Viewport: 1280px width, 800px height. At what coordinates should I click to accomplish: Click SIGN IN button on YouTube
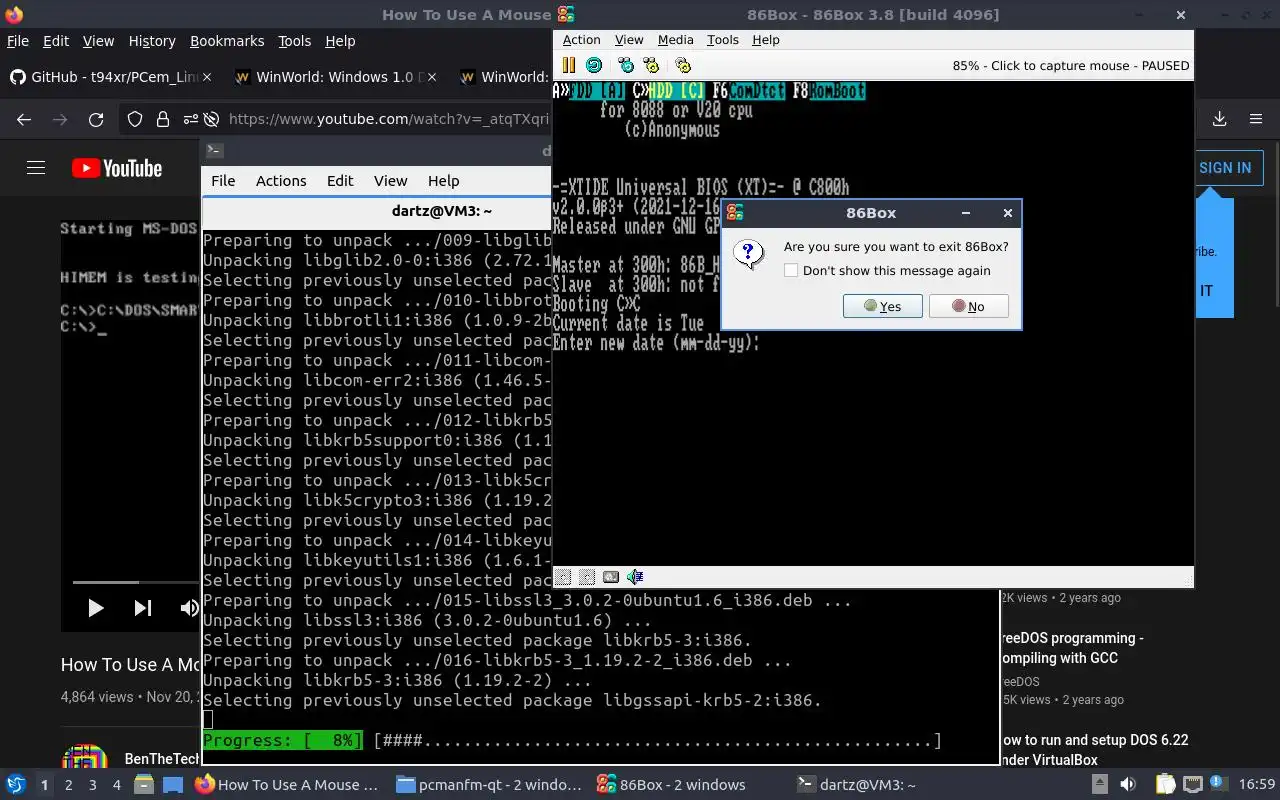[1225, 168]
